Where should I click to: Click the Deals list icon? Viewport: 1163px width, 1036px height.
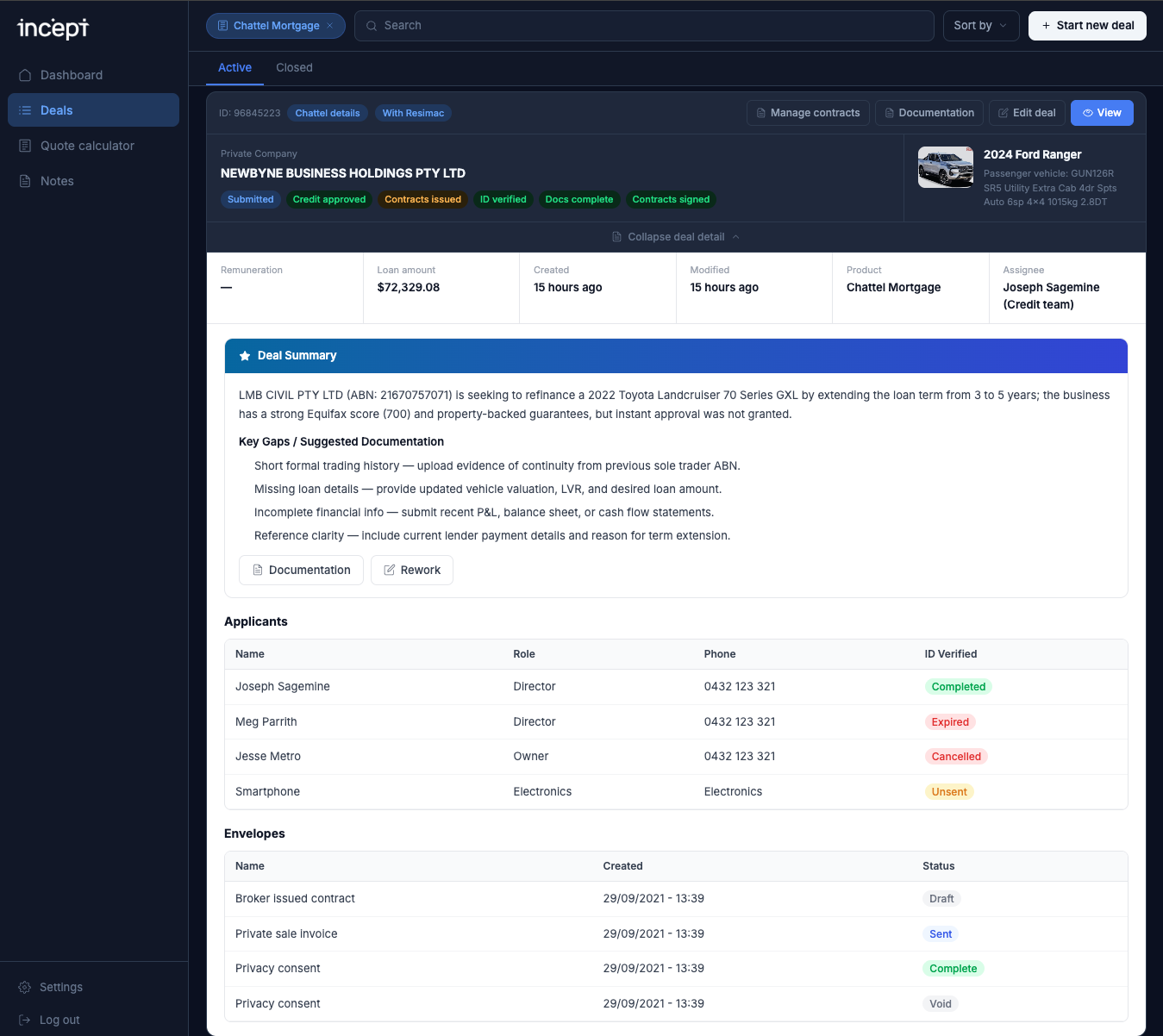coord(25,110)
